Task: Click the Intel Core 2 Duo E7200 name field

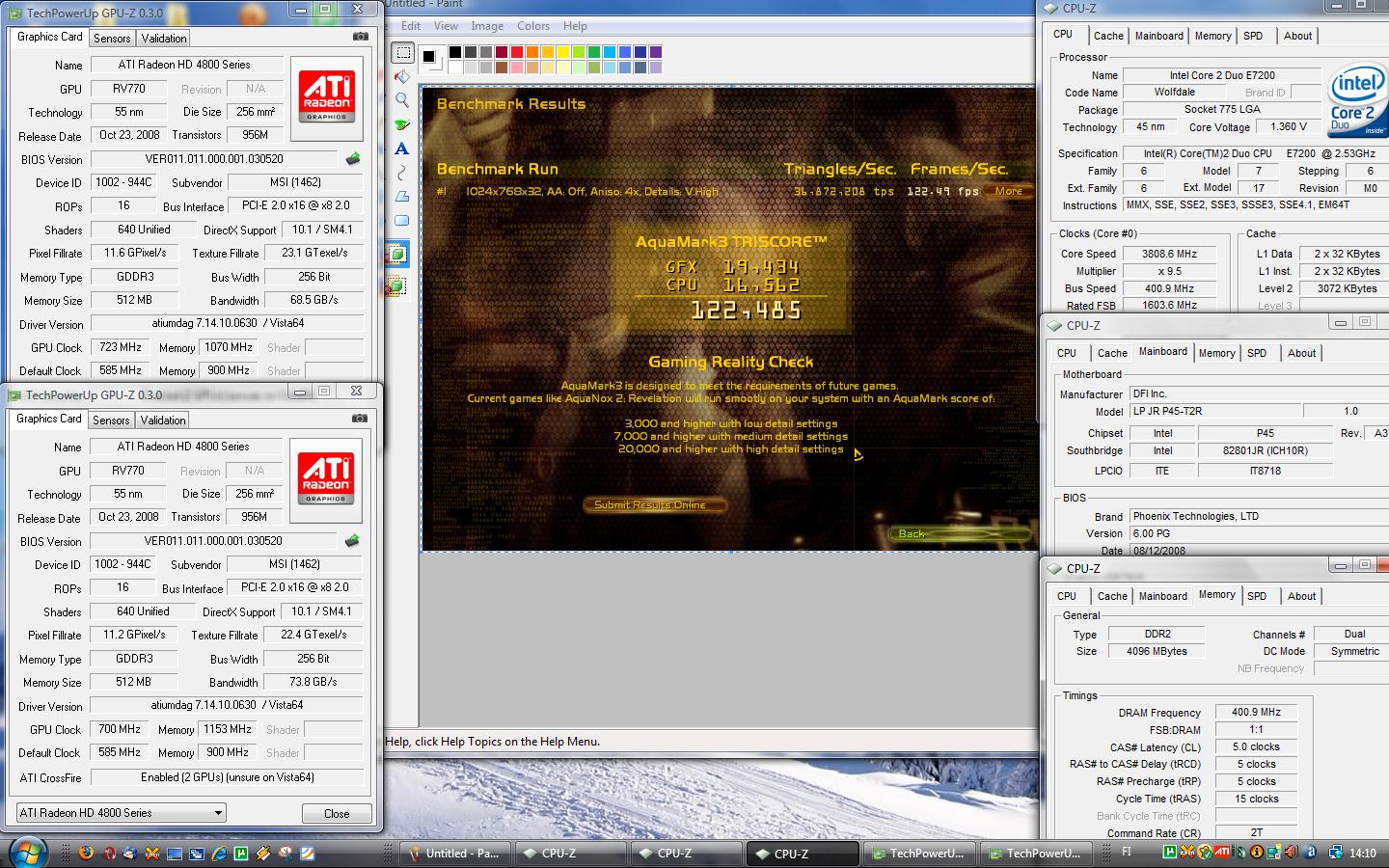Action: [x=1222, y=75]
